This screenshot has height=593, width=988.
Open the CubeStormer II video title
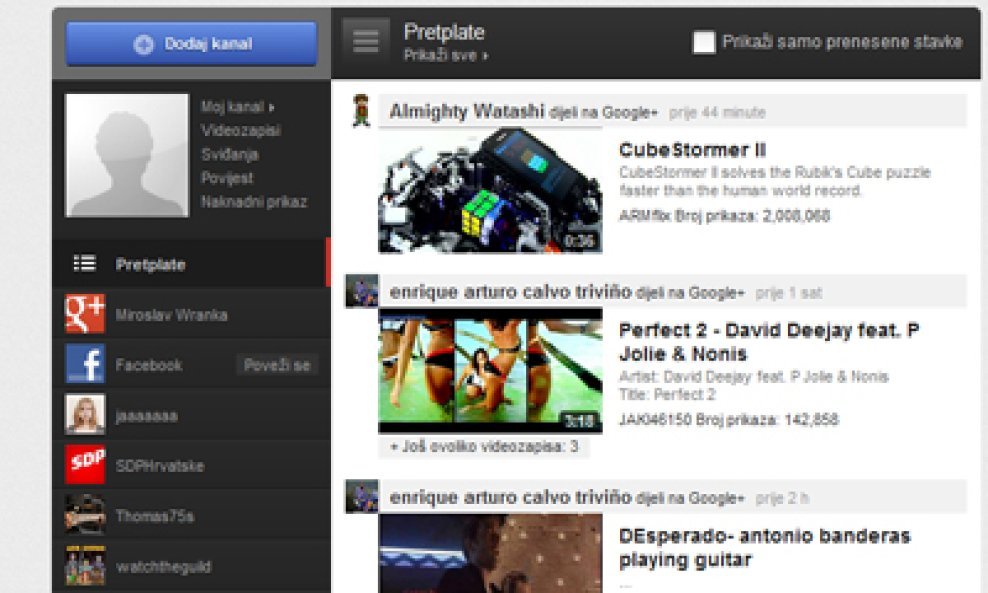click(x=692, y=150)
